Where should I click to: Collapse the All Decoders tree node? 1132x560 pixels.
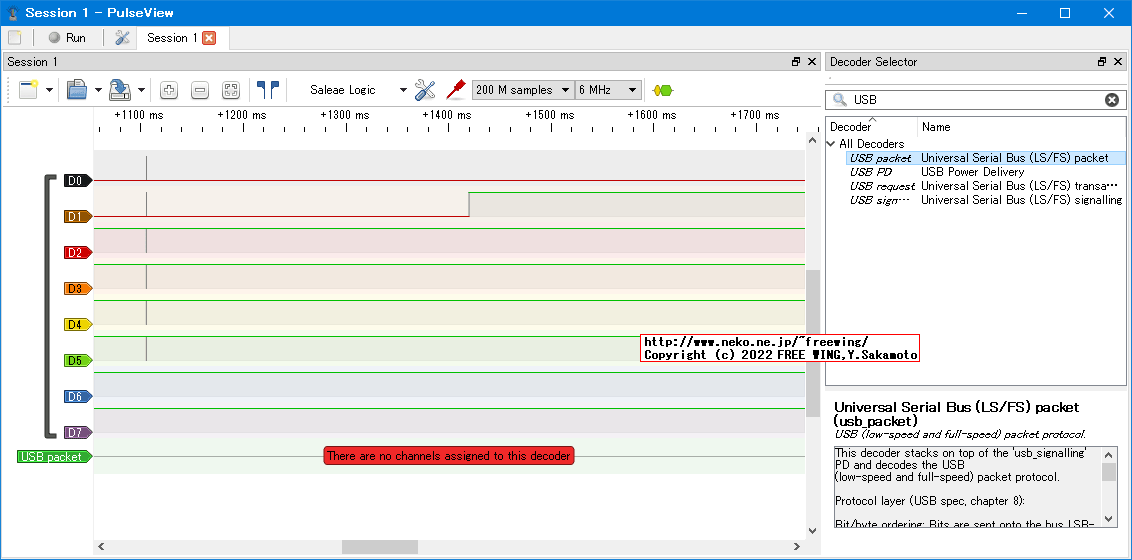click(x=831, y=144)
